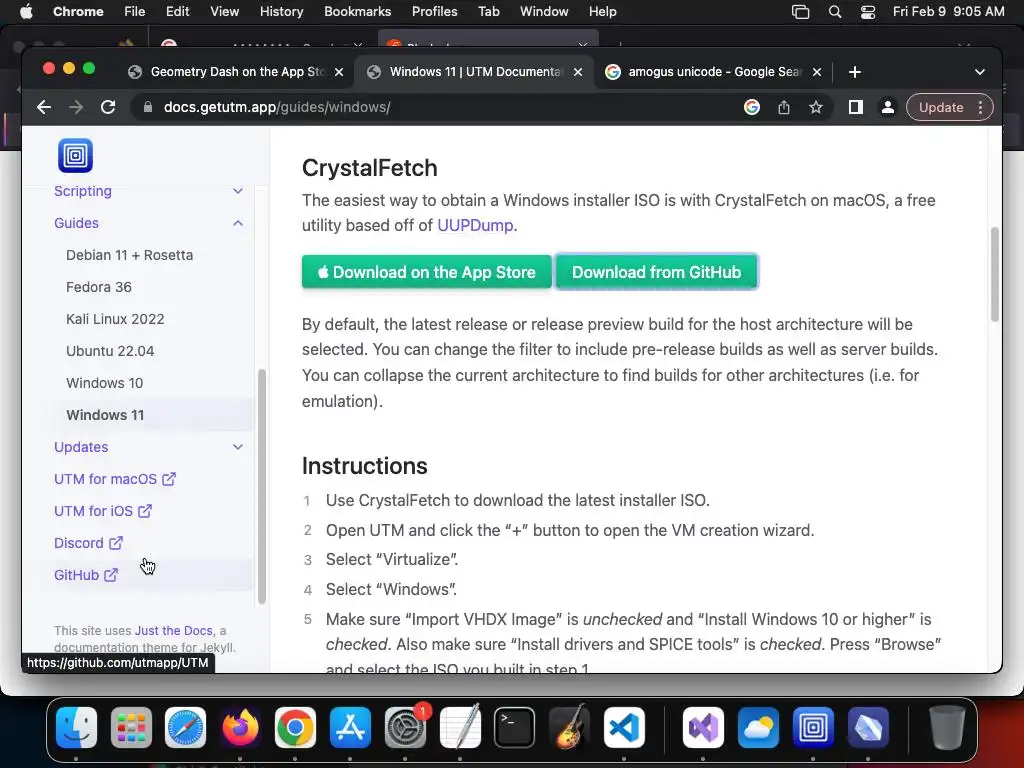The height and width of the screenshot is (768, 1024).
Task: Click the main page vertical scrollbar
Action: [995, 274]
